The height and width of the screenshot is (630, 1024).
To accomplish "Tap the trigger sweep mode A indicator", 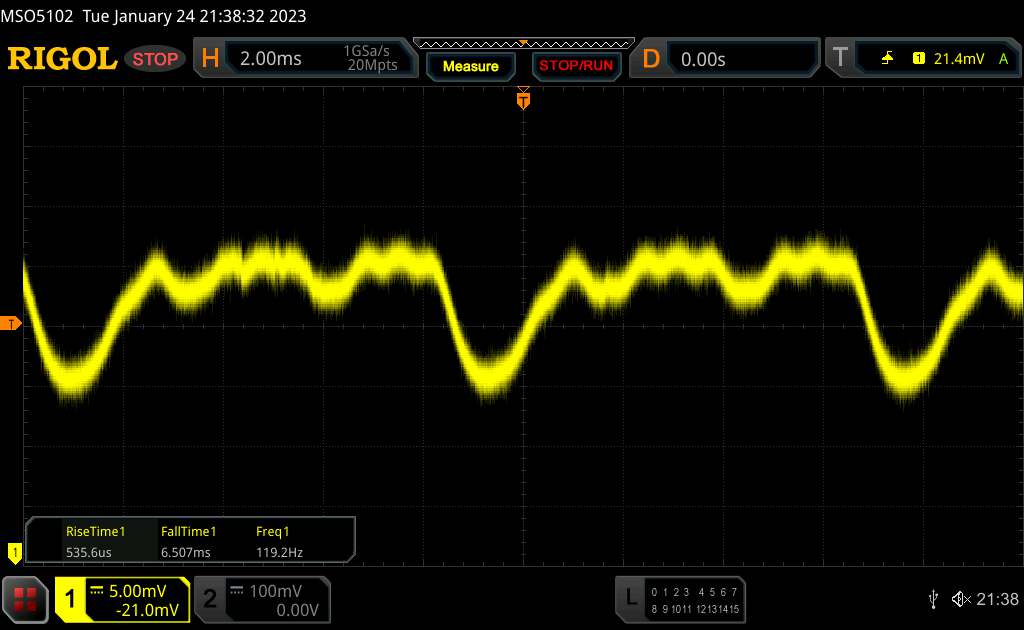I will [x=1004, y=59].
